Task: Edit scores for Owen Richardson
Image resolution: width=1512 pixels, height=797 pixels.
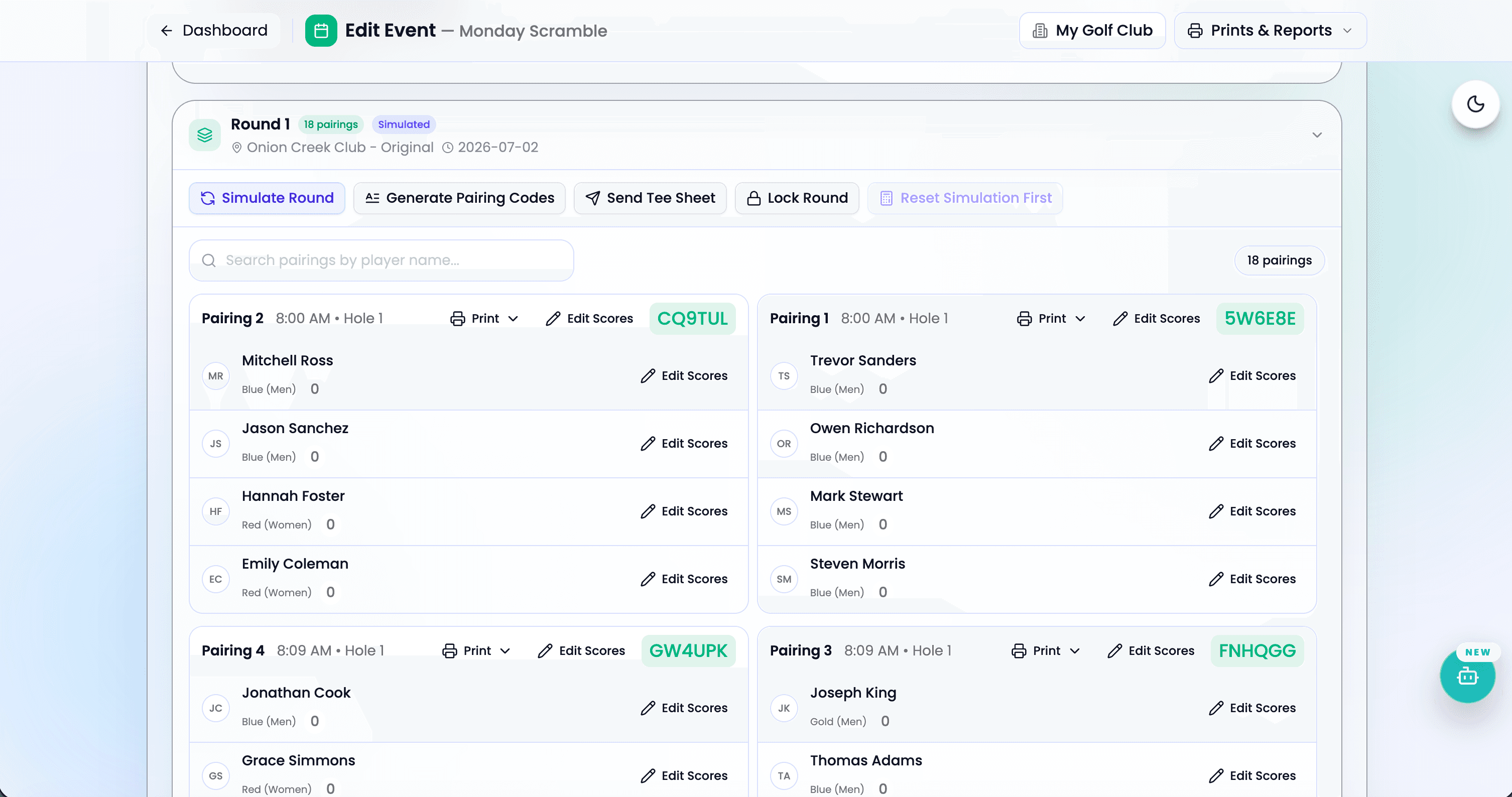Action: (x=1252, y=444)
